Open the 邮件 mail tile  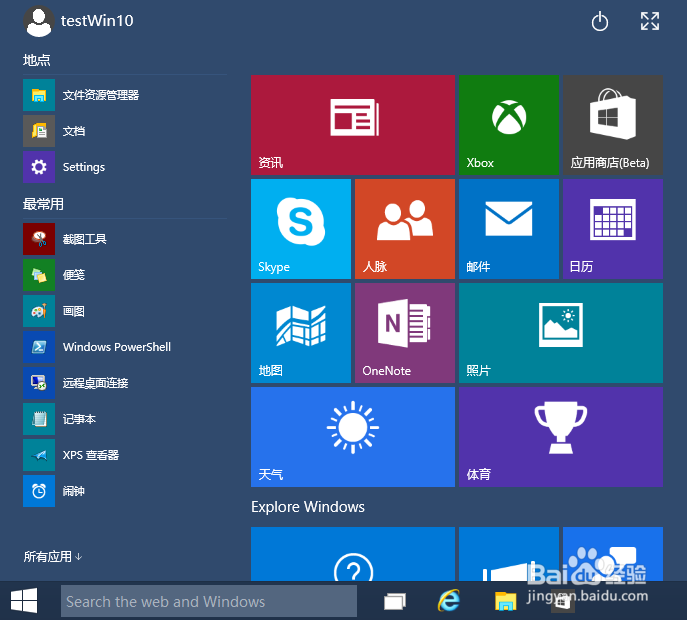(509, 229)
